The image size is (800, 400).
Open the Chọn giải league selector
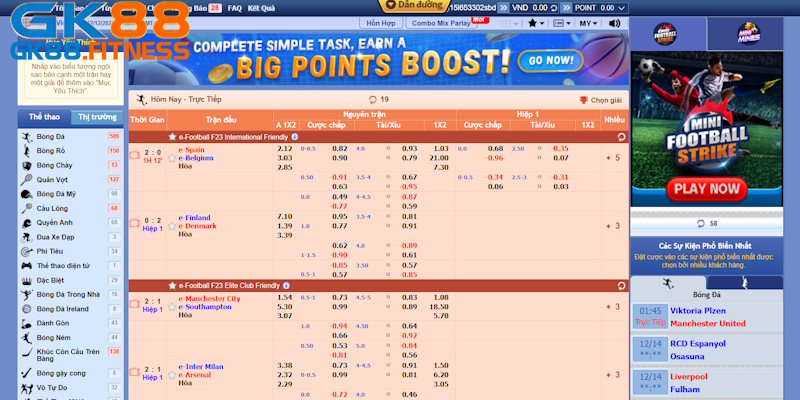coord(601,100)
